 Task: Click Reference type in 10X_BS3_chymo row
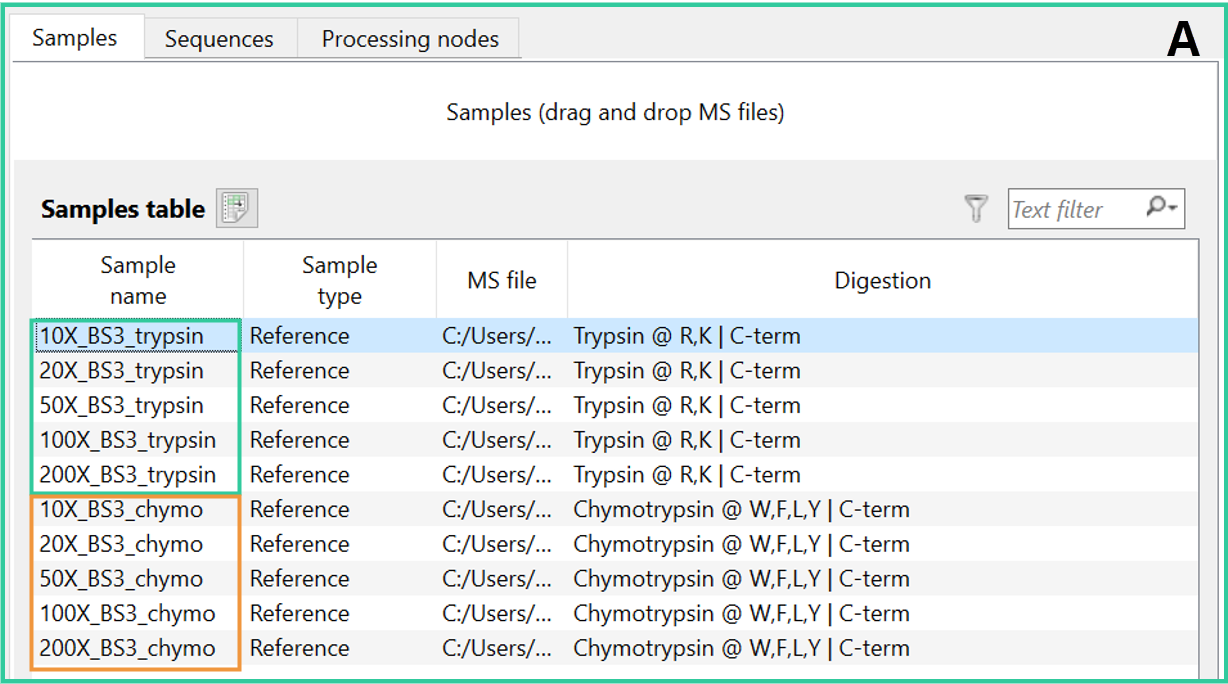point(300,510)
